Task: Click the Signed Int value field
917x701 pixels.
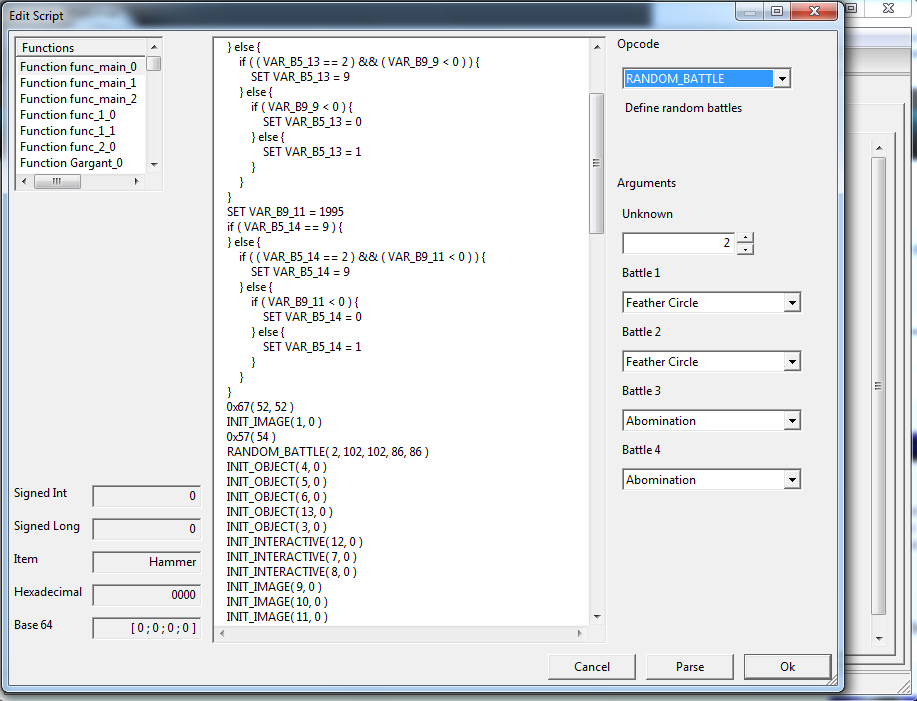Action: [147, 496]
